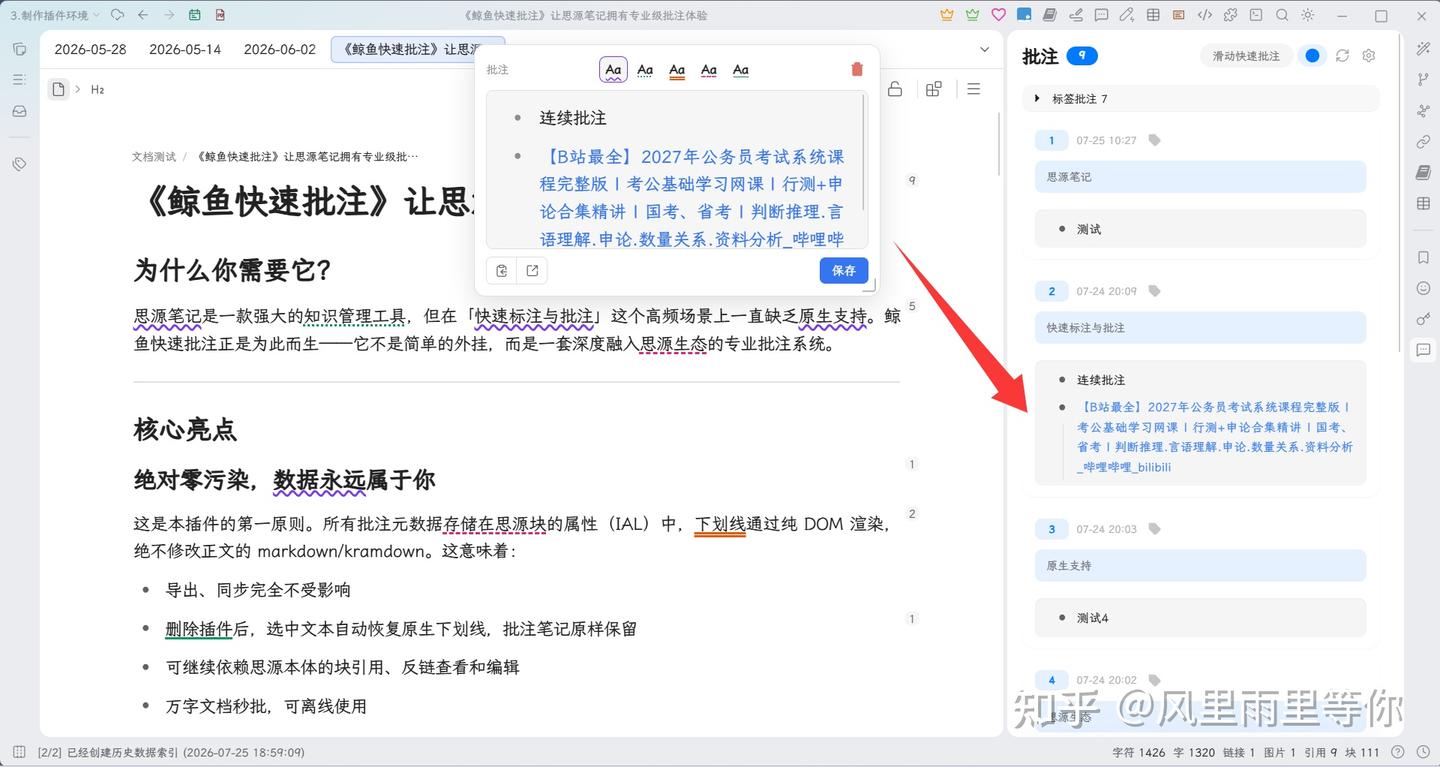Image resolution: width=1440 pixels, height=767 pixels.
Task: Select the 《鲸鱼快速批注》 document tab
Action: 418,49
